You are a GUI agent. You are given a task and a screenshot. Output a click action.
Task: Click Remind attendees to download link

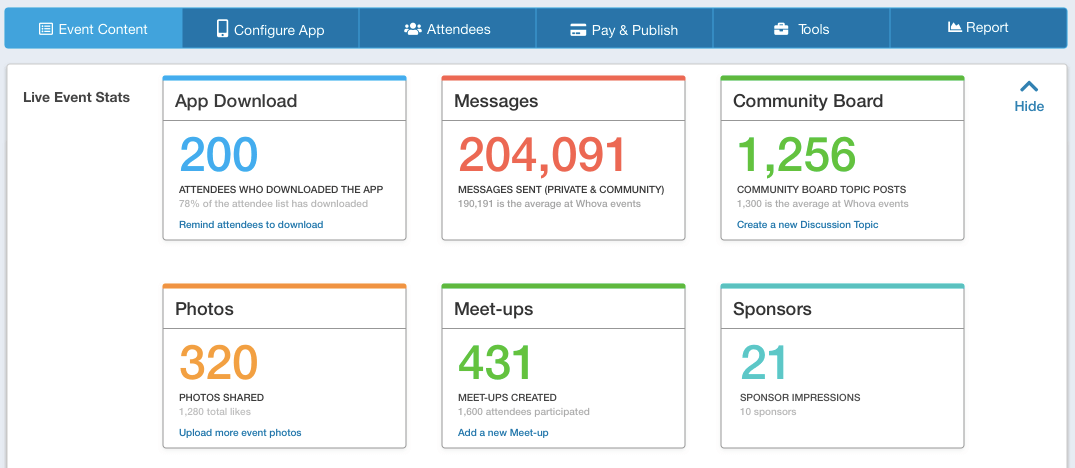[x=251, y=225]
